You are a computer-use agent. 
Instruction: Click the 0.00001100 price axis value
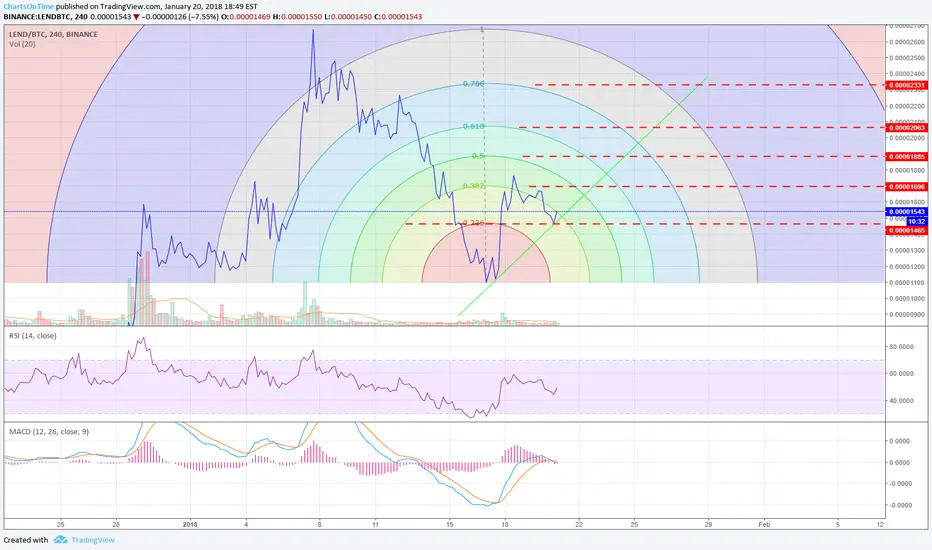908,282
